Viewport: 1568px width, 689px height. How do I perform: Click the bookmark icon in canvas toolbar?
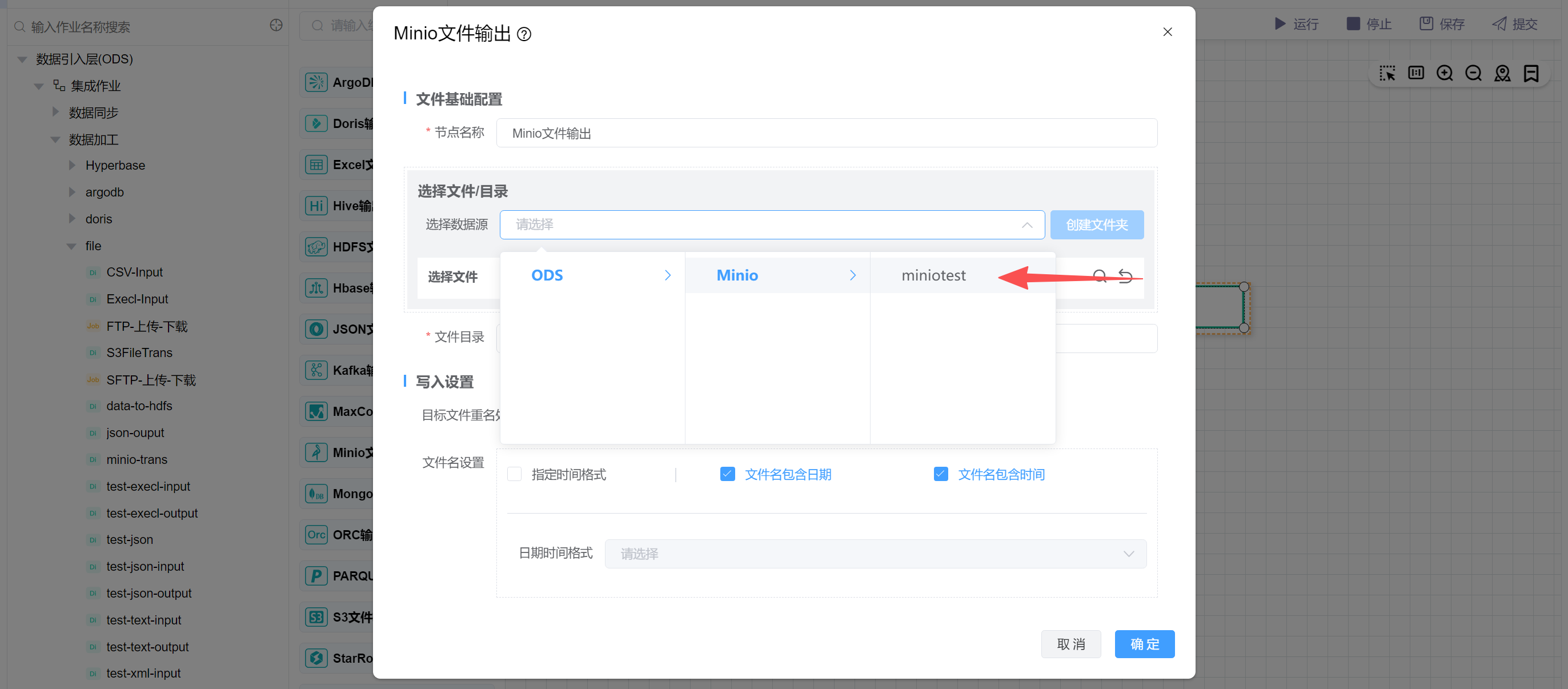coord(1531,74)
